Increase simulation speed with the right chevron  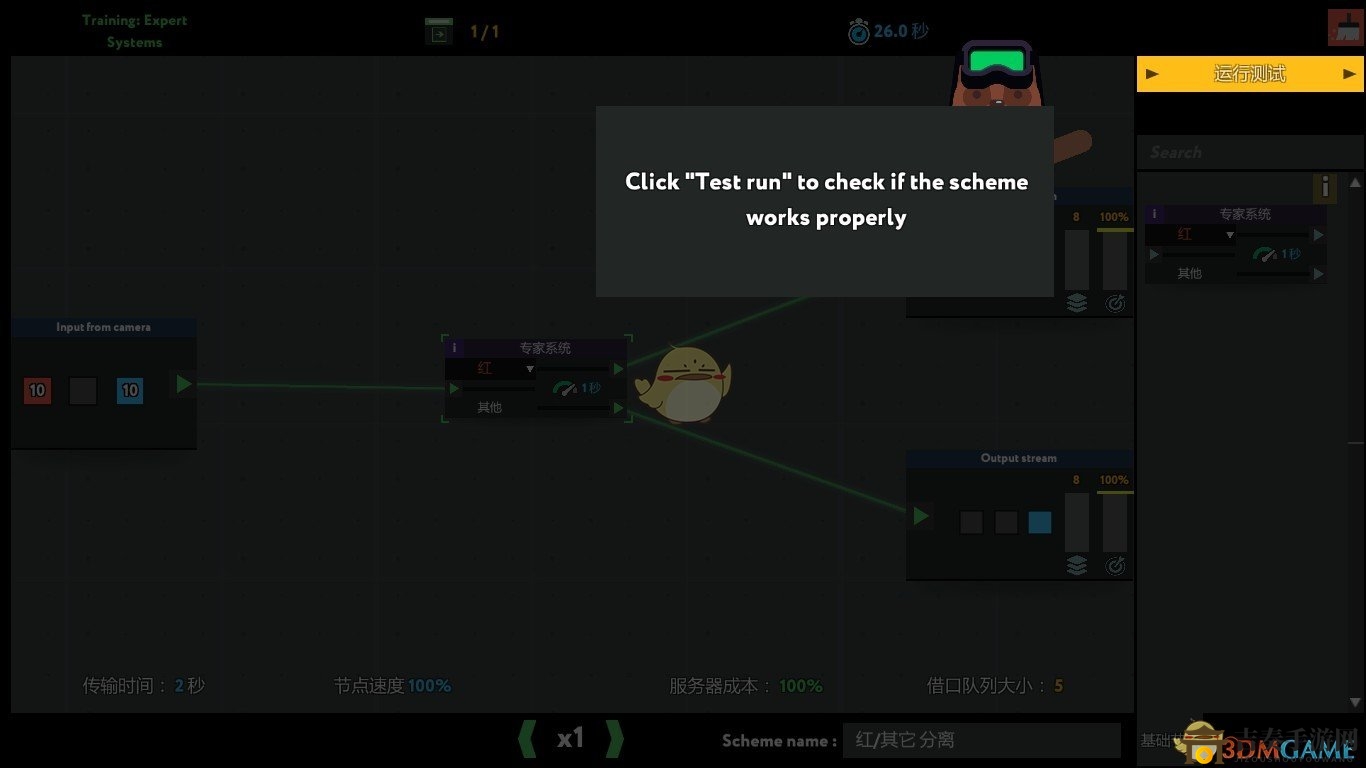614,739
